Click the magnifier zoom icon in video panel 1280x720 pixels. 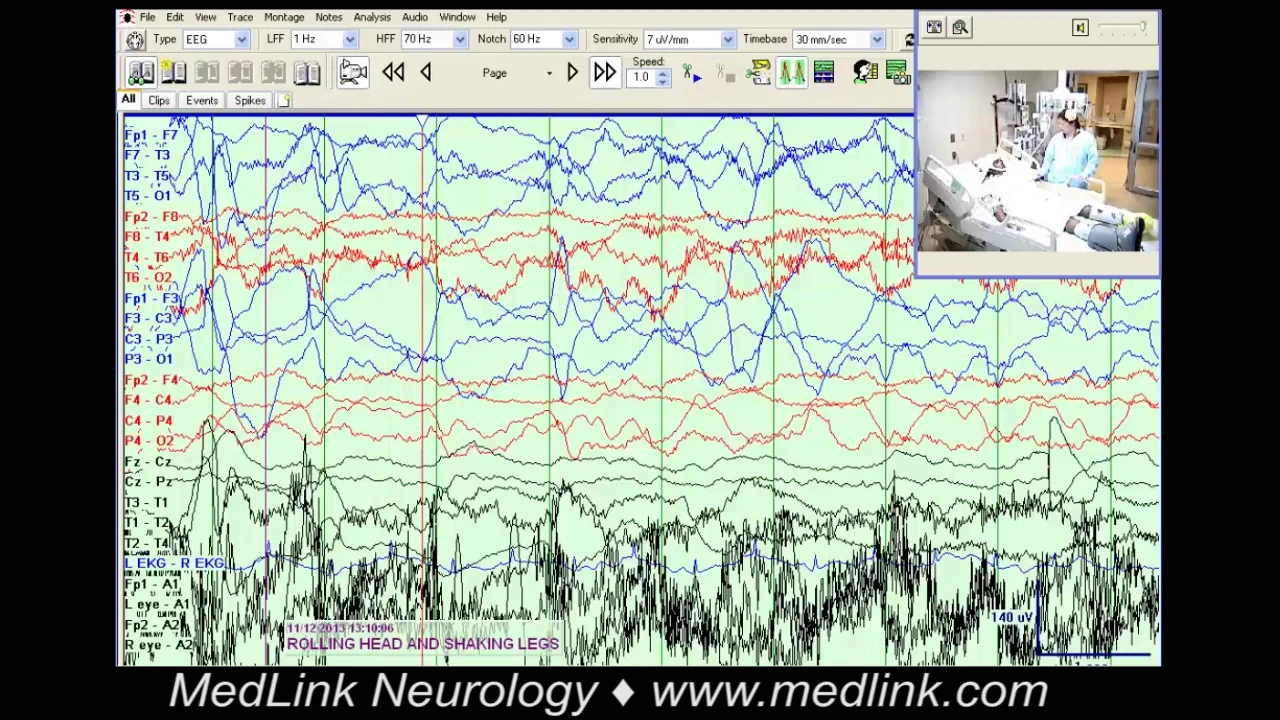pos(960,28)
